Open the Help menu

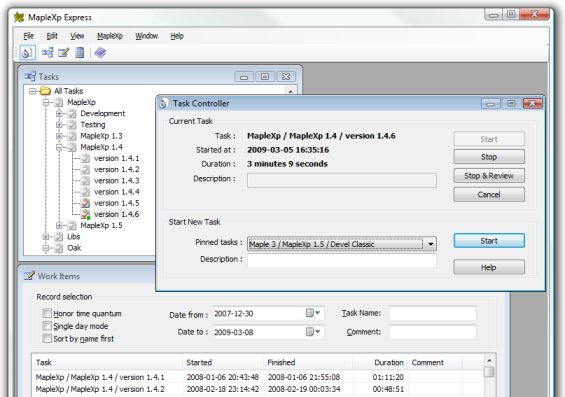pos(177,36)
